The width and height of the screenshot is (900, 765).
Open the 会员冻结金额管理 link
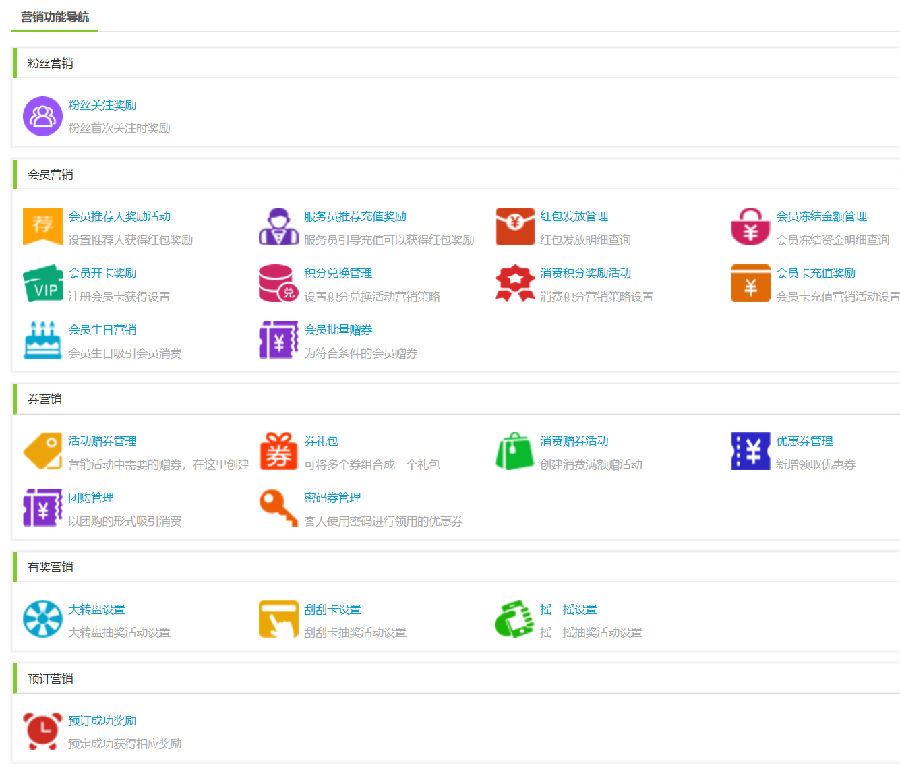pyautogui.click(x=821, y=216)
